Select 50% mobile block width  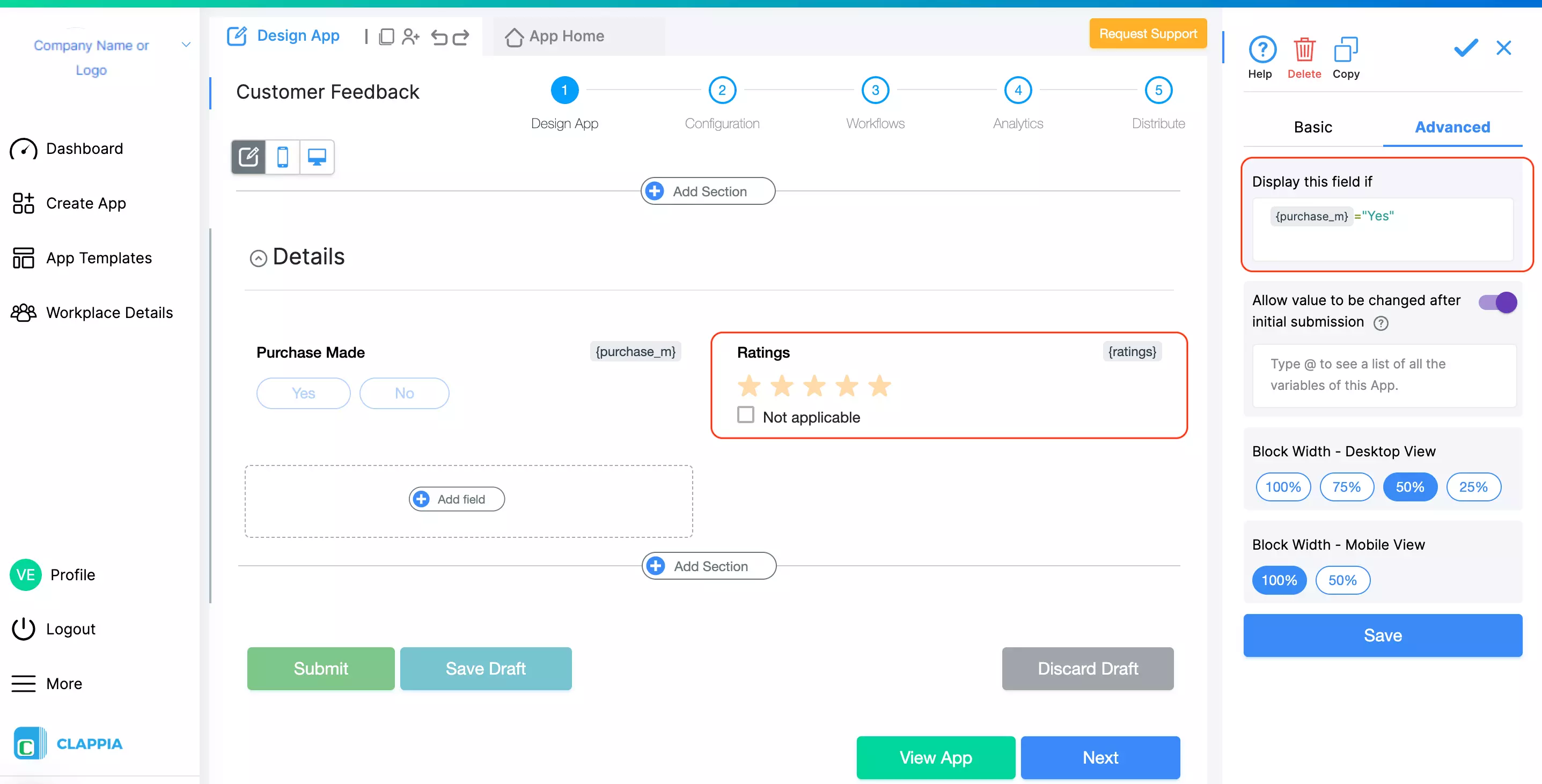1342,581
